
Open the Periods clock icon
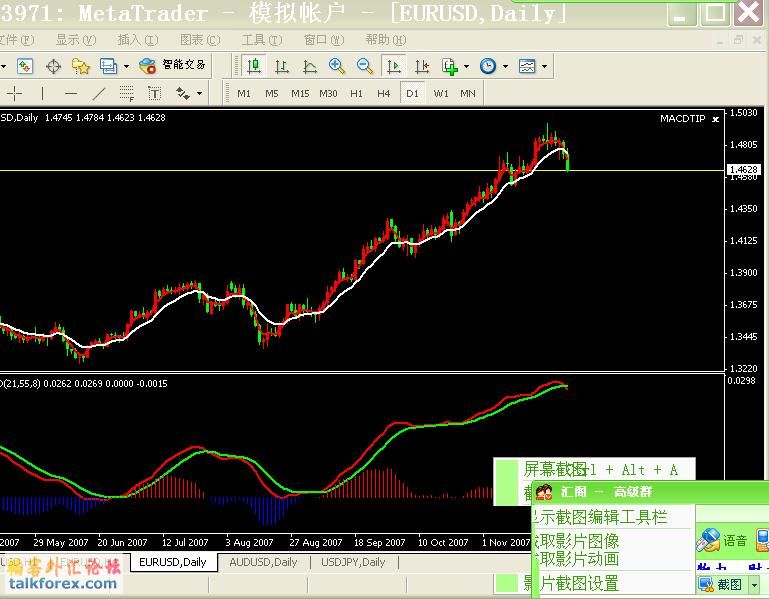(488, 66)
